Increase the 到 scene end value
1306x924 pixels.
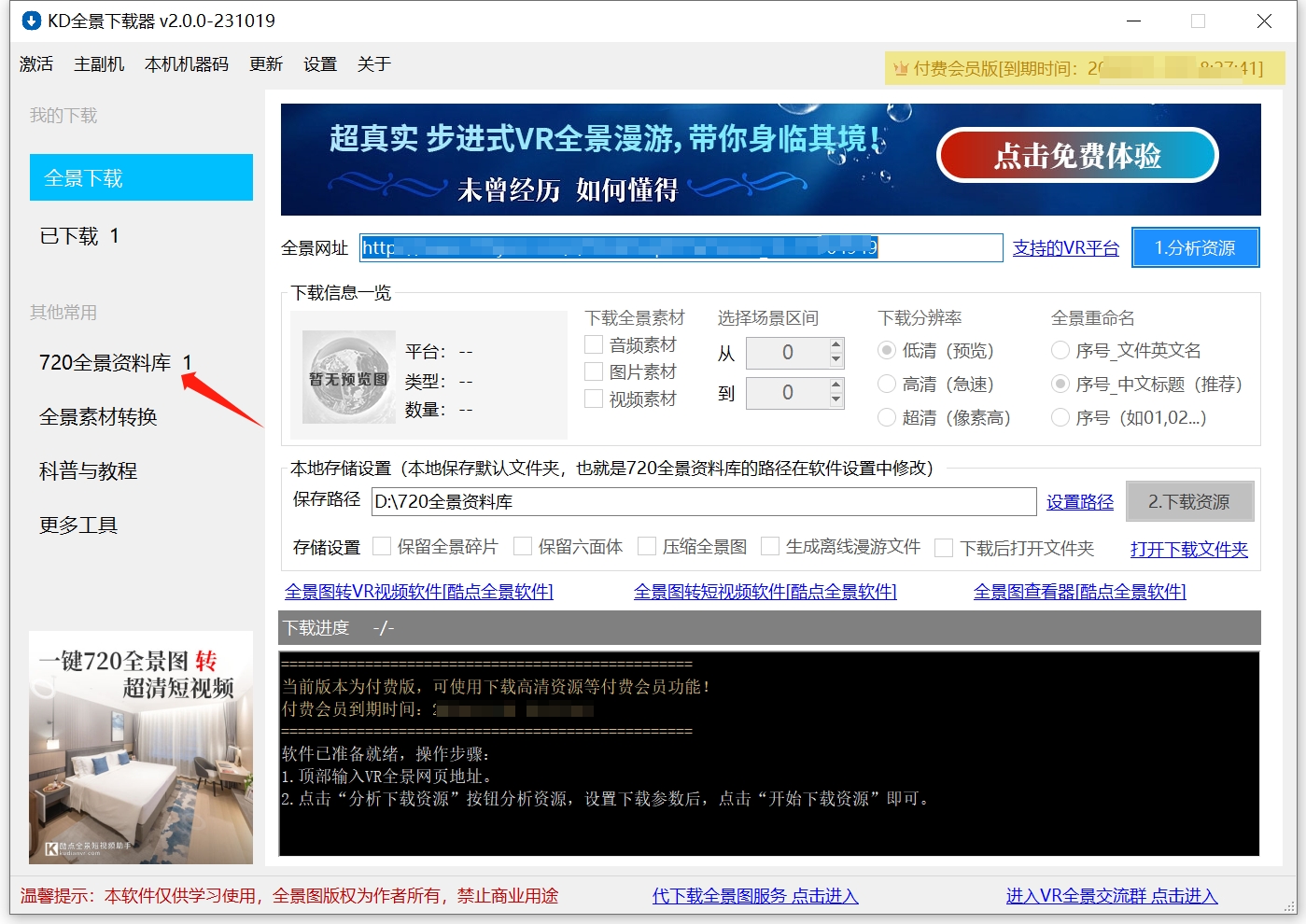(836, 385)
